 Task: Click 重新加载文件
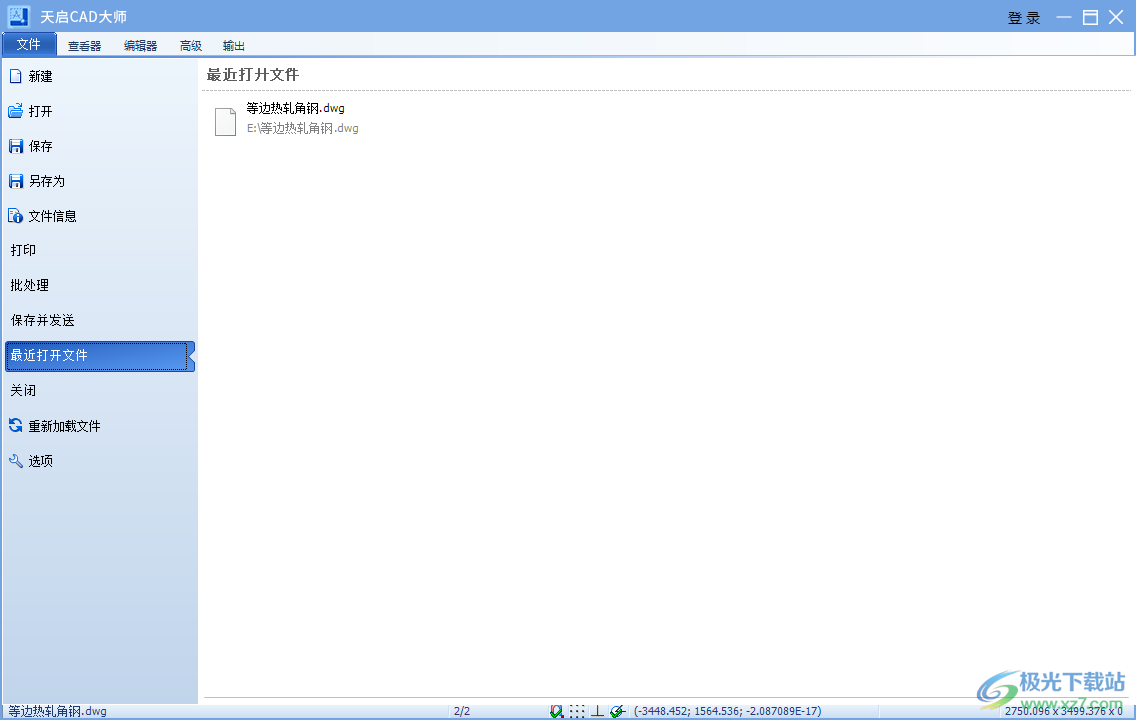click(99, 426)
